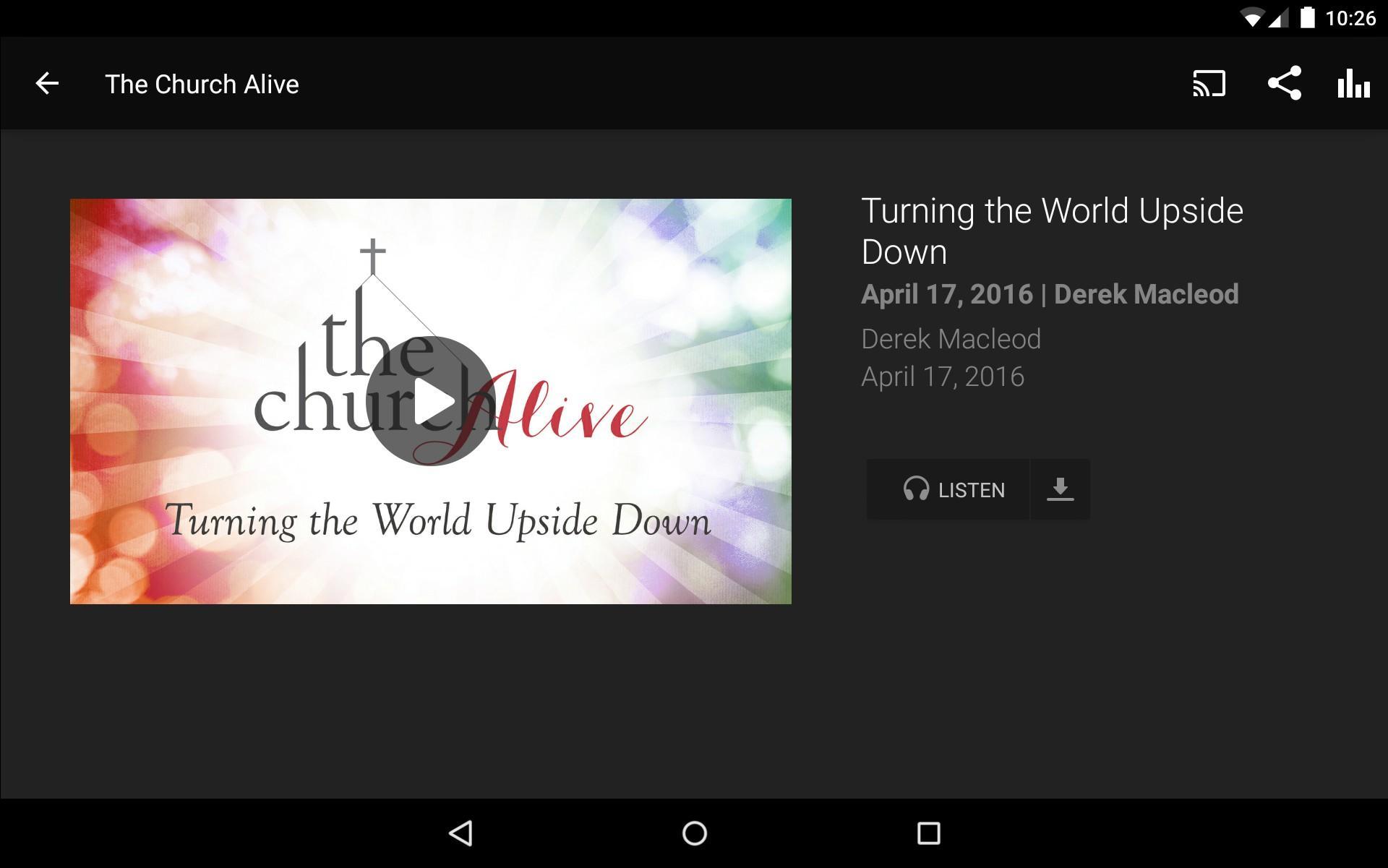Share this sermon via share icon
1388x868 pixels.
1285,83
